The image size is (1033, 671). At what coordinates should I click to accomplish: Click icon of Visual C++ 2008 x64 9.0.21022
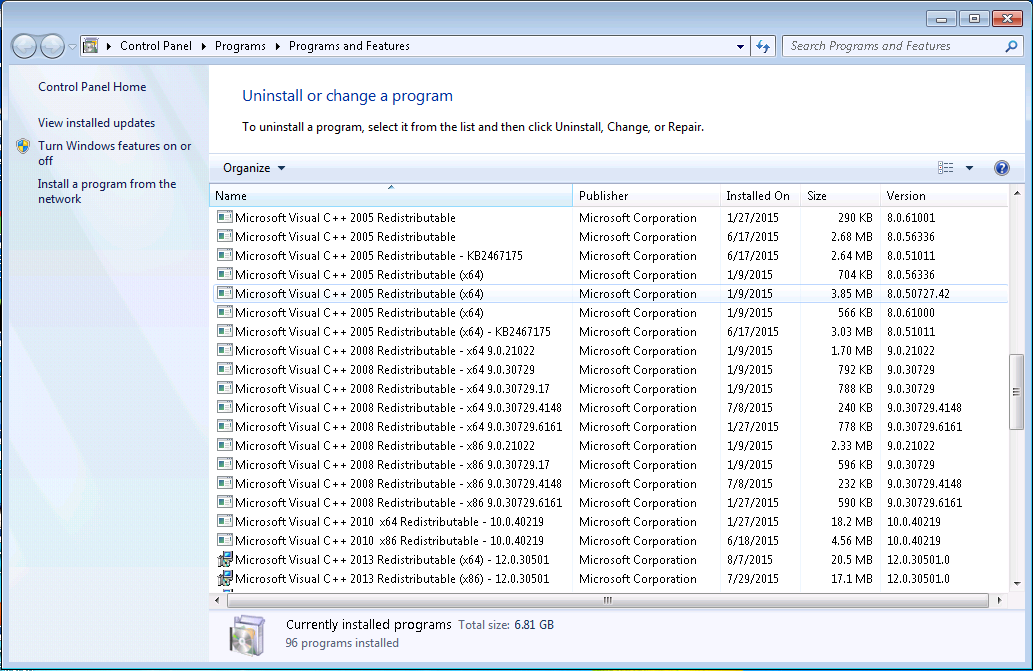pyautogui.click(x=225, y=350)
